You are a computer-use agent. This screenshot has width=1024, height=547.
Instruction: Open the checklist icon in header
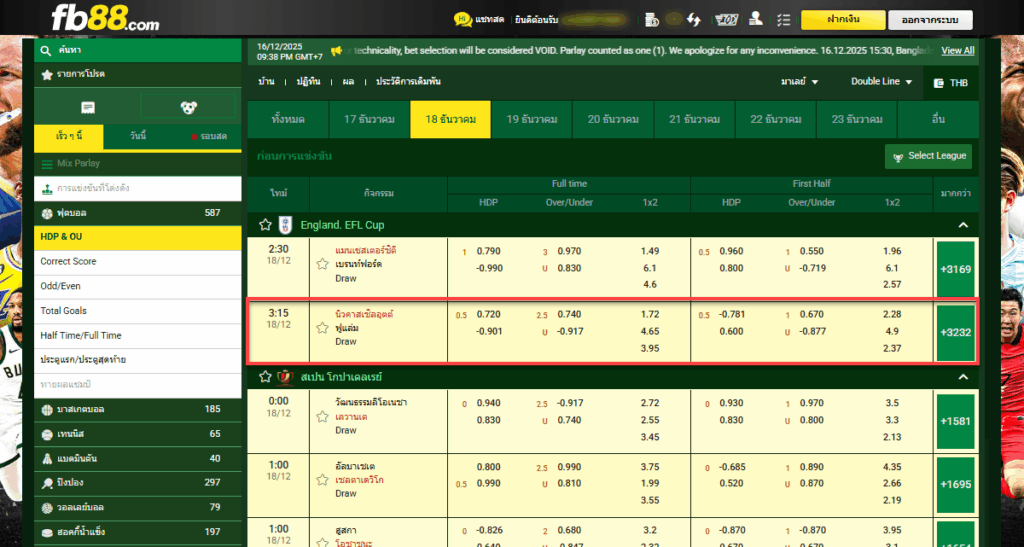pos(784,20)
